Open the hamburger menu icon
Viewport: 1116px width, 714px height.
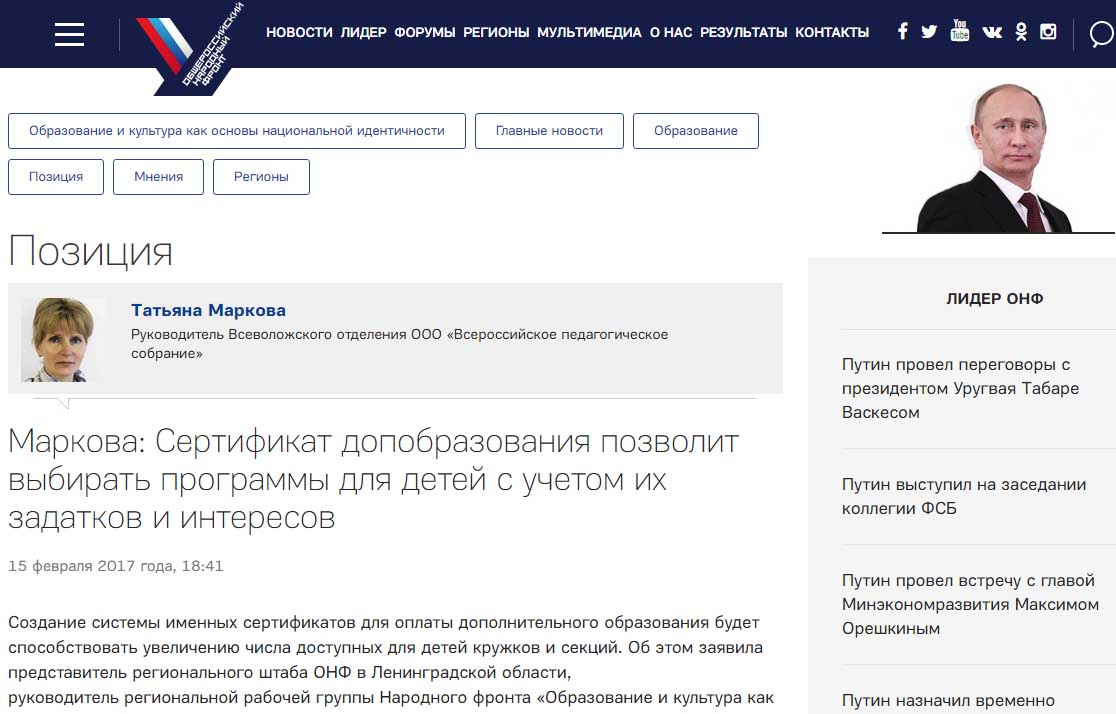tap(69, 33)
